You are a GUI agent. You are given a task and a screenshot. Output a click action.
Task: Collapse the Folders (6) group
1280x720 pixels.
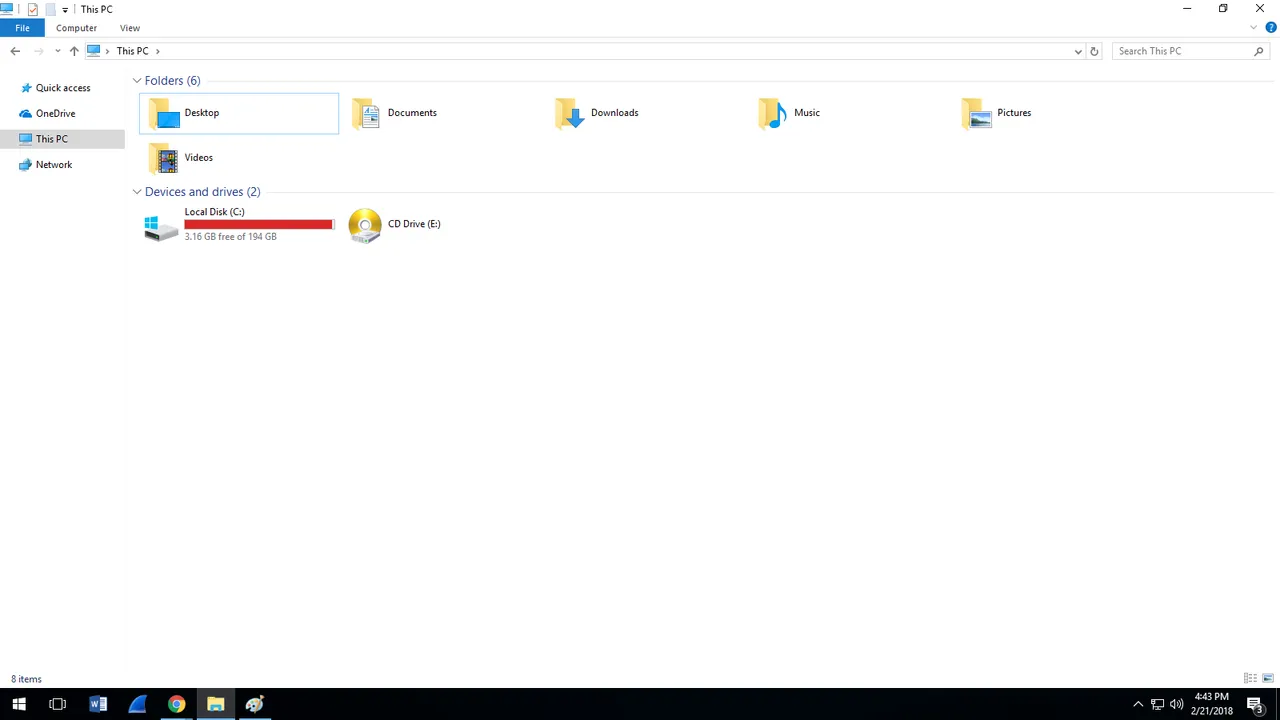click(x=137, y=81)
